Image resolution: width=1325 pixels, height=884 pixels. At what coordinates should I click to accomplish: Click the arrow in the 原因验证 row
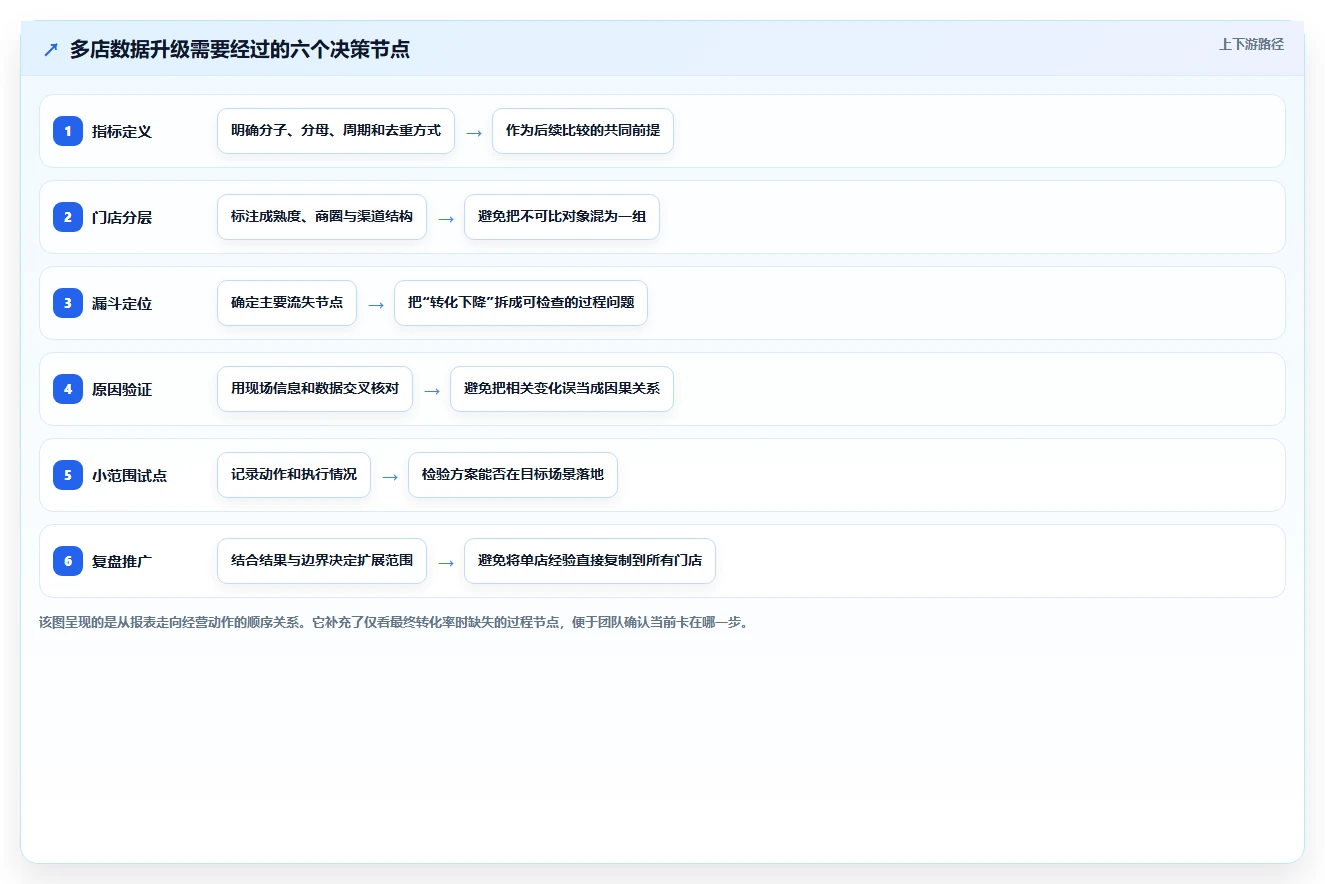coord(432,390)
